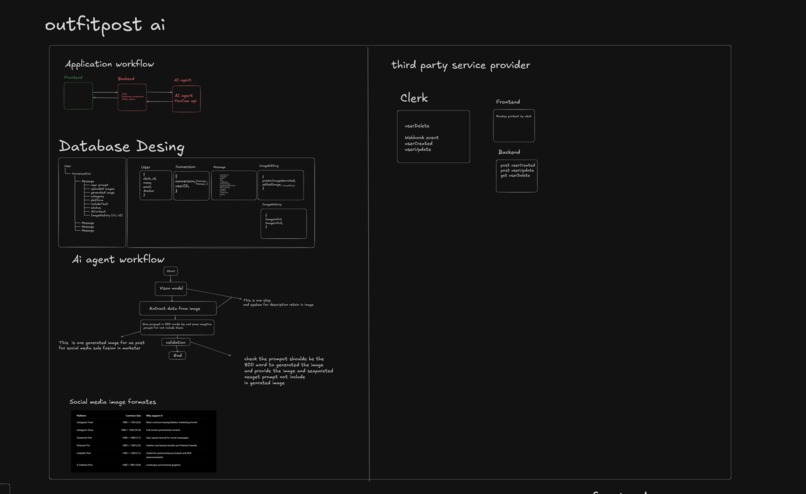Click the 'user prompt' tree entry
Image resolution: width=806 pixels, height=494 pixels.
[x=100, y=185]
